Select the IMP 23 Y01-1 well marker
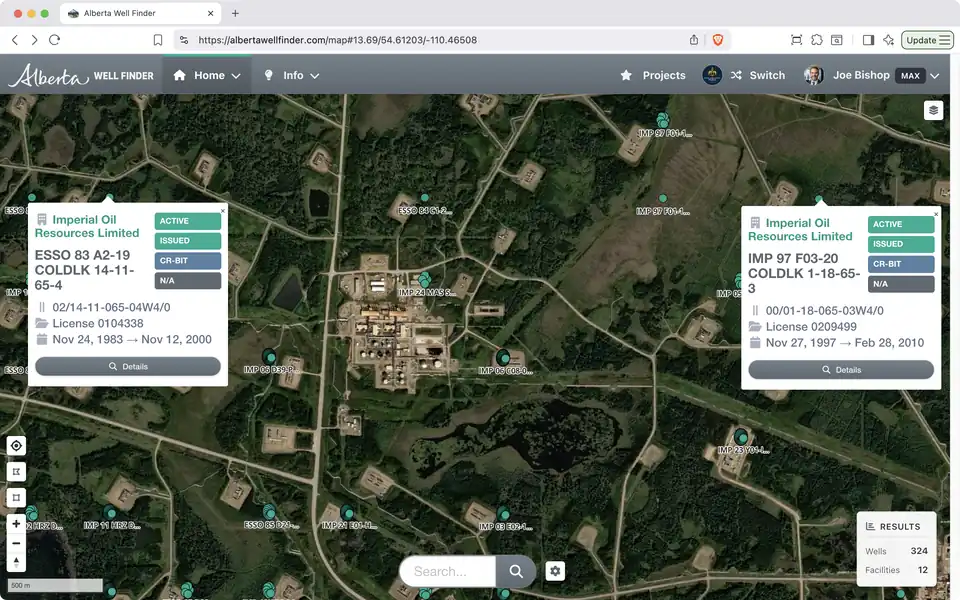 coord(741,437)
